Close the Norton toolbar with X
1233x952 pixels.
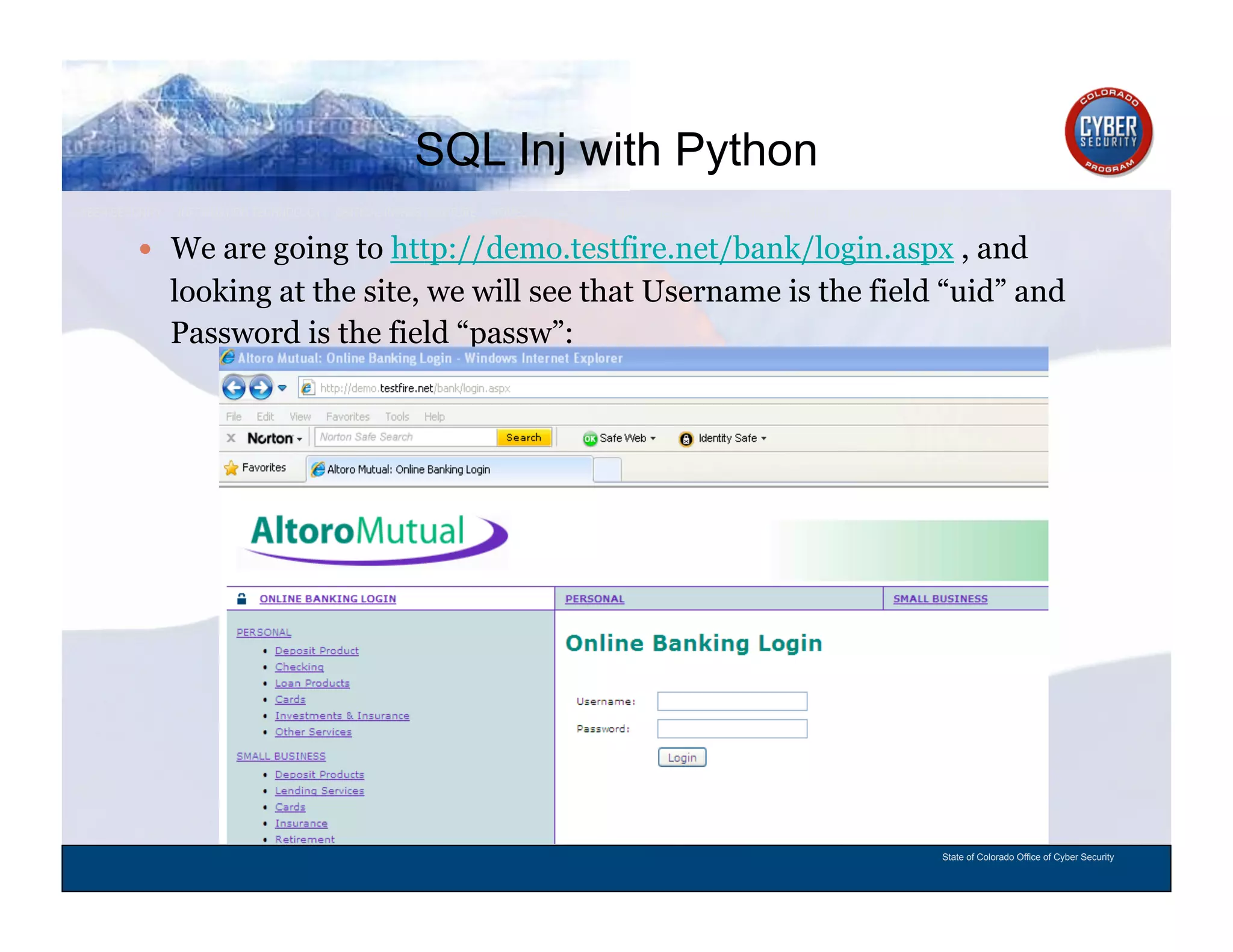click(x=231, y=438)
